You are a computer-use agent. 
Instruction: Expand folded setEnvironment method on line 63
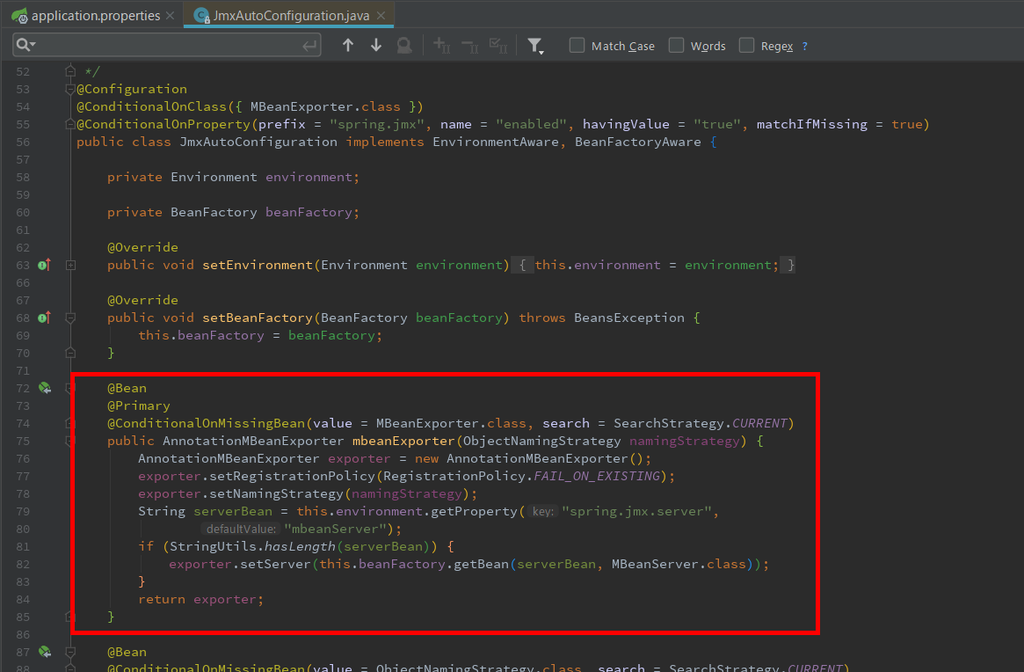tap(71, 265)
